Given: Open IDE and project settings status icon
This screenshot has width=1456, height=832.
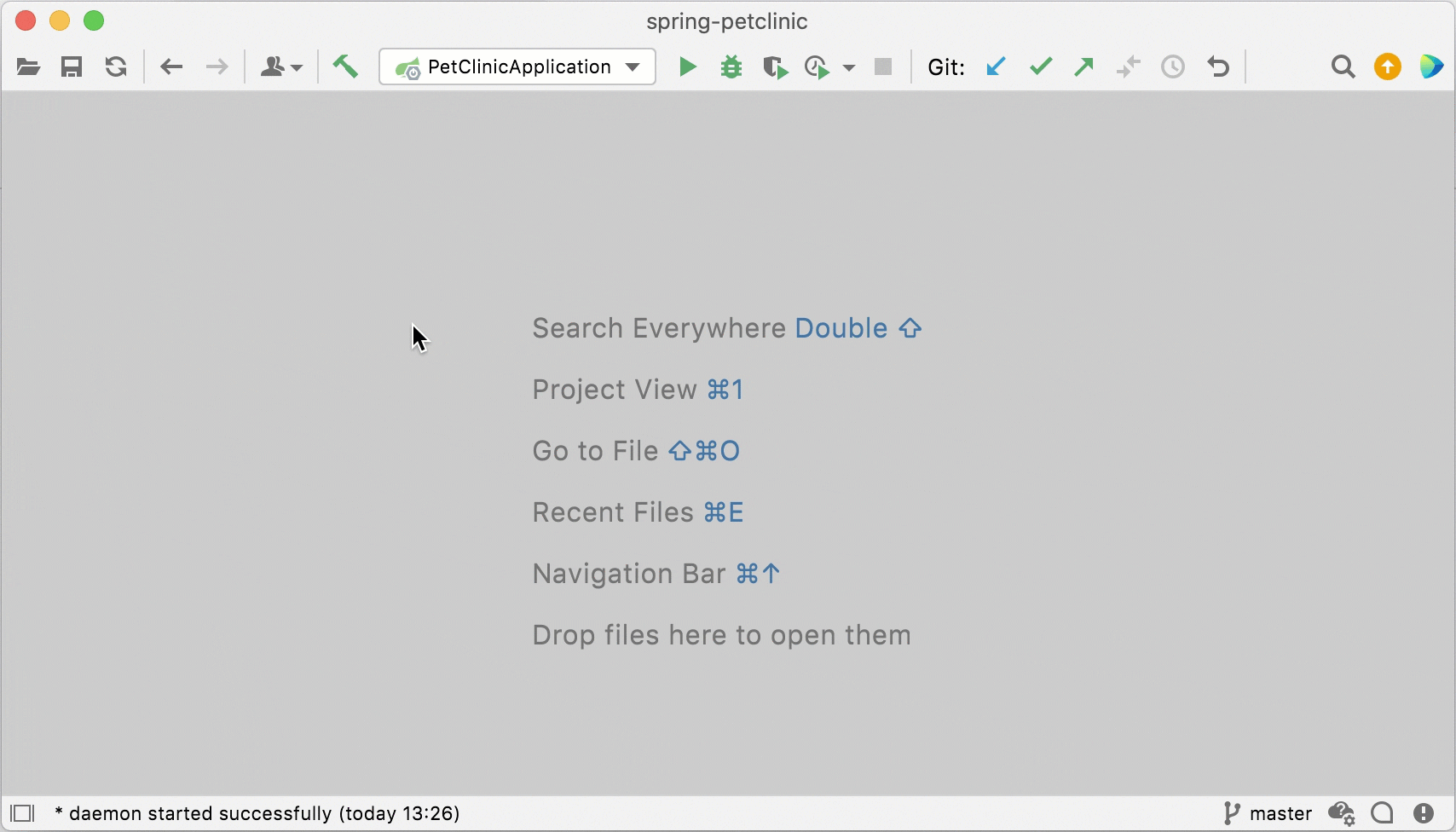Looking at the screenshot, I should pos(1342,813).
